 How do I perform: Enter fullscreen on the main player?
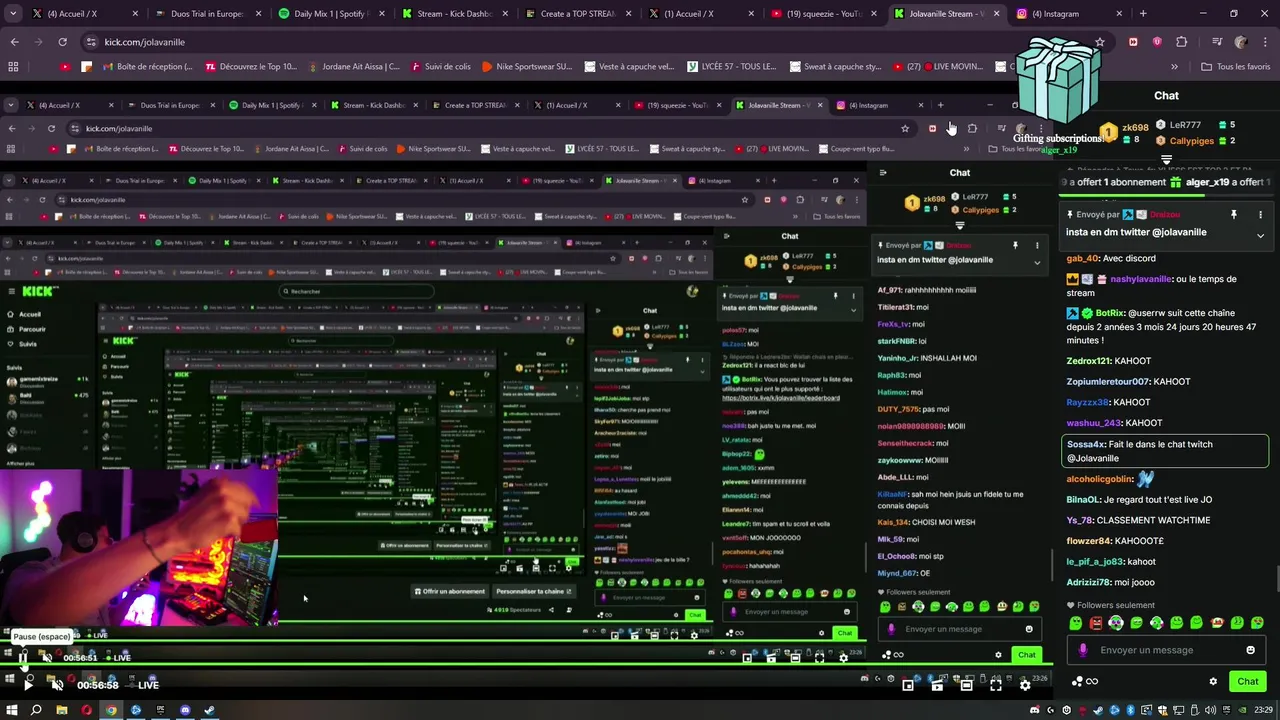click(x=996, y=685)
